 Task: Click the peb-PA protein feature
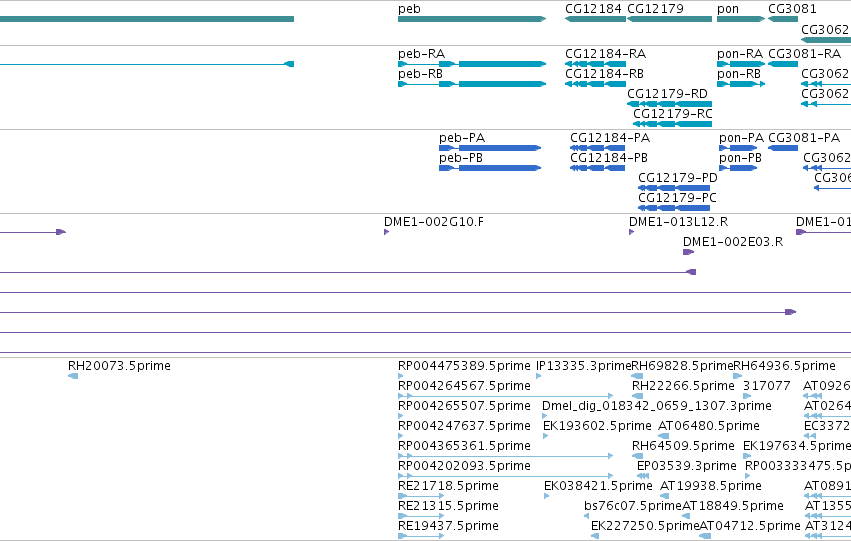490,148
